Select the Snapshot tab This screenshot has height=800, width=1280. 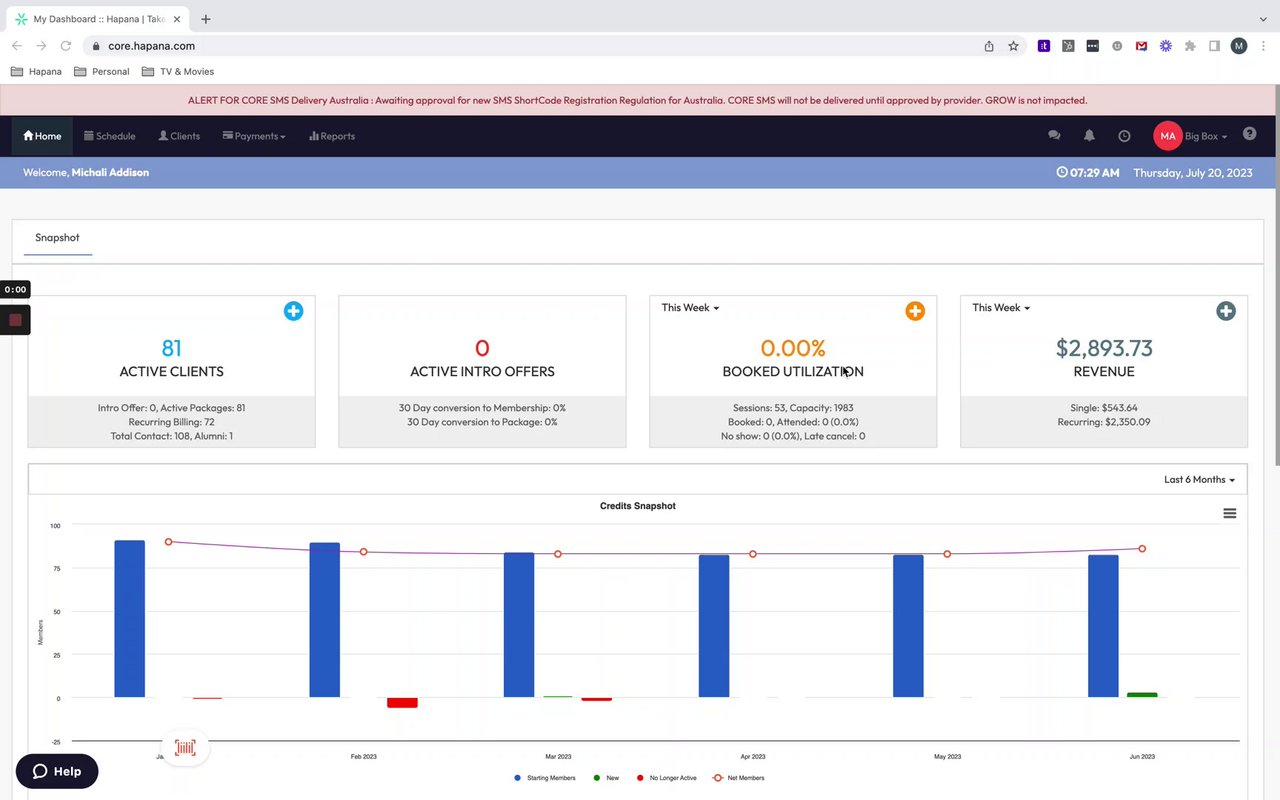(57, 238)
